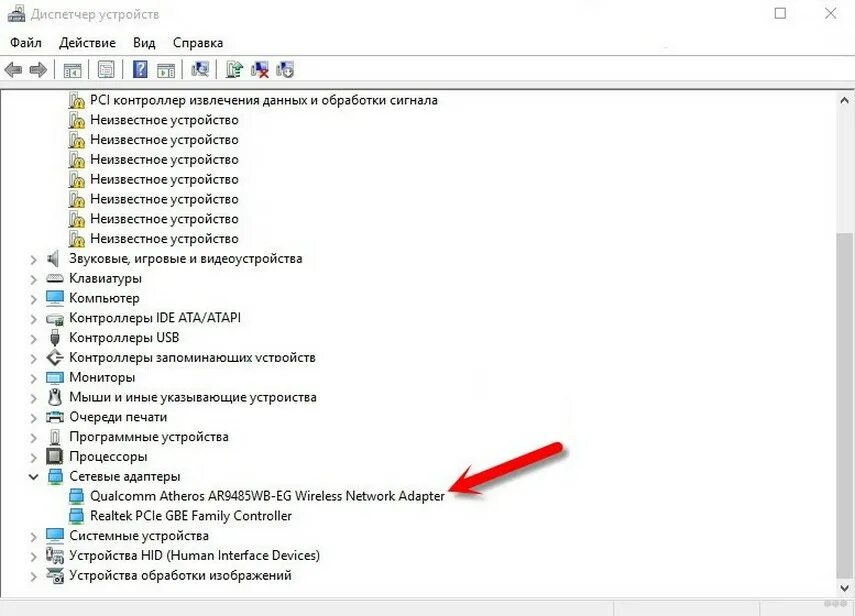Expand Устройства HID node

coord(34,556)
